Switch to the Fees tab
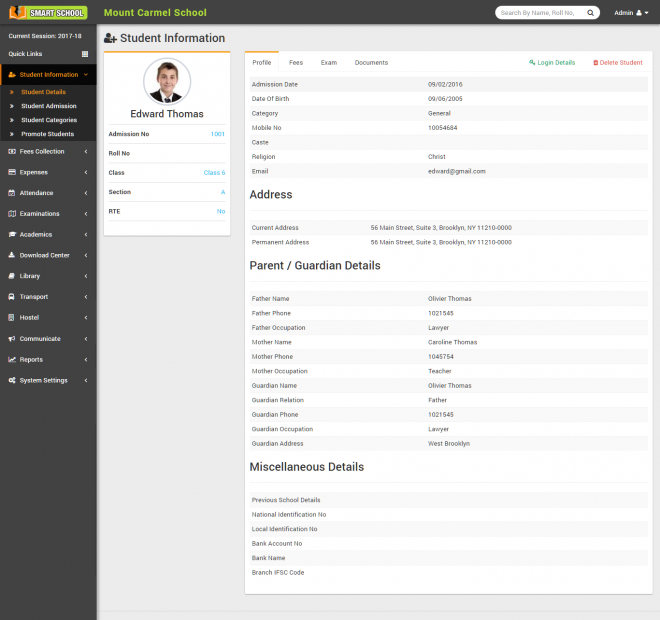660x620 pixels. [x=296, y=63]
